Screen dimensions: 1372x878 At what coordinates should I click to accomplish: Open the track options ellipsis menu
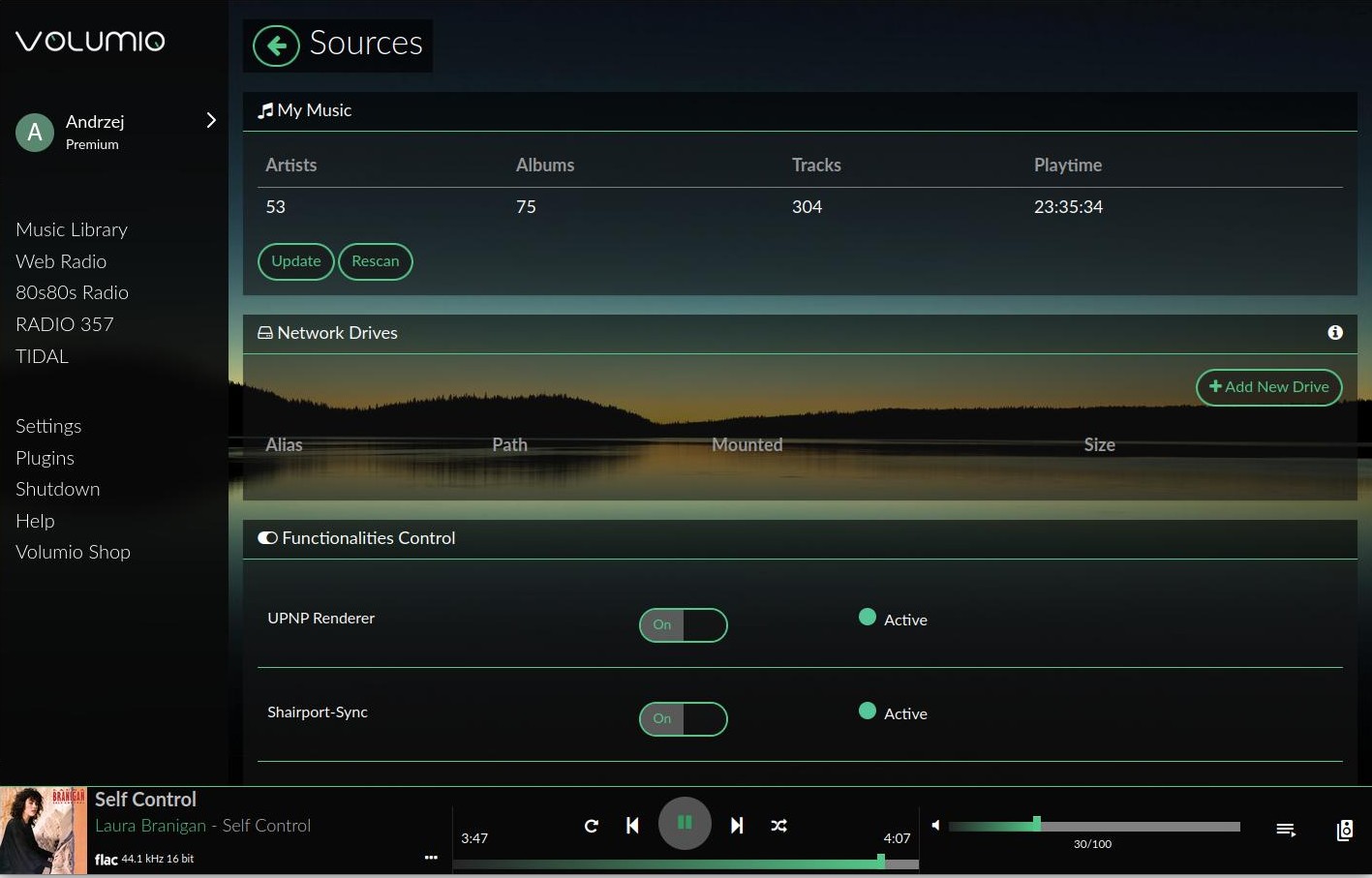[x=431, y=858]
